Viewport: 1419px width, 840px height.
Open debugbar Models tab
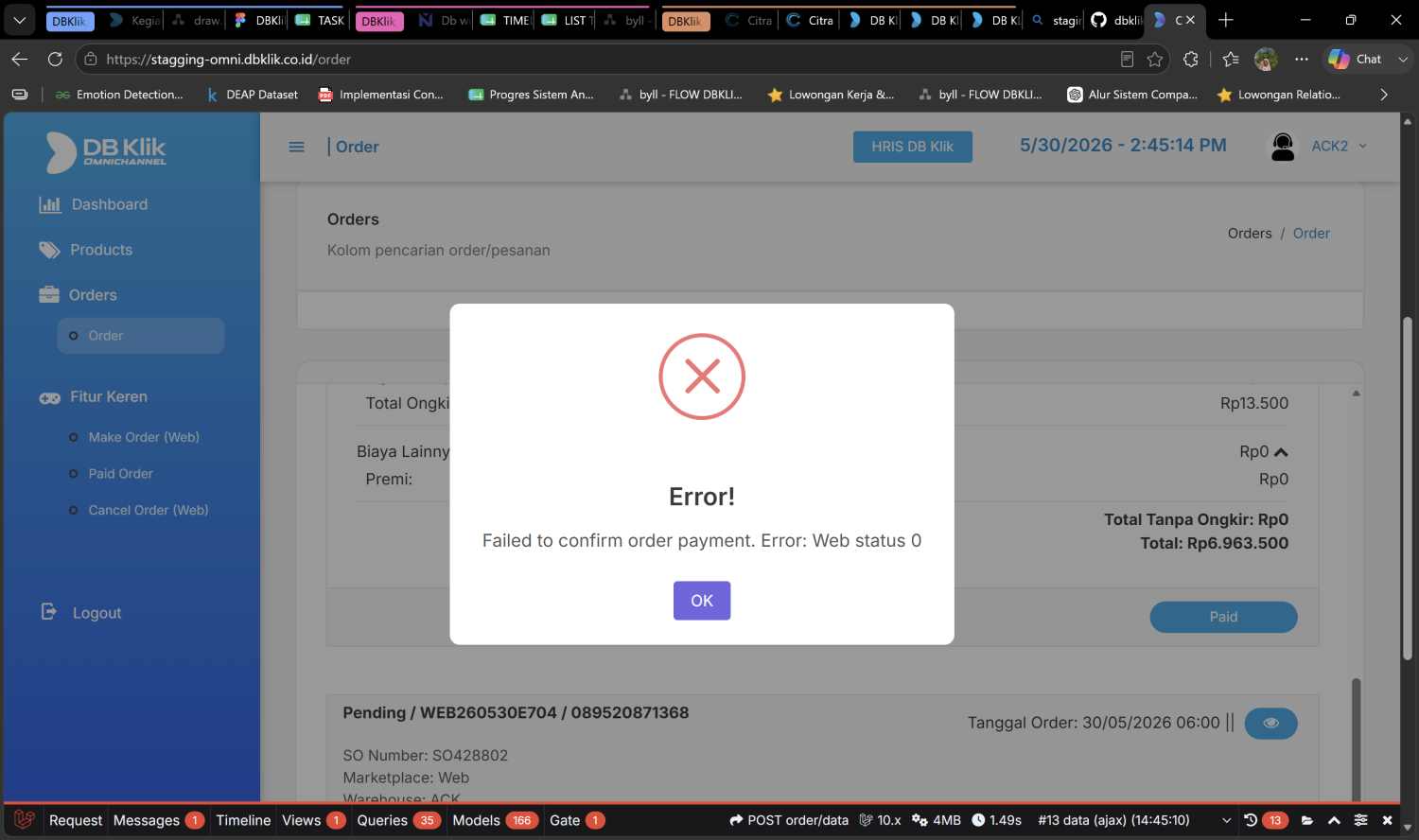click(496, 820)
